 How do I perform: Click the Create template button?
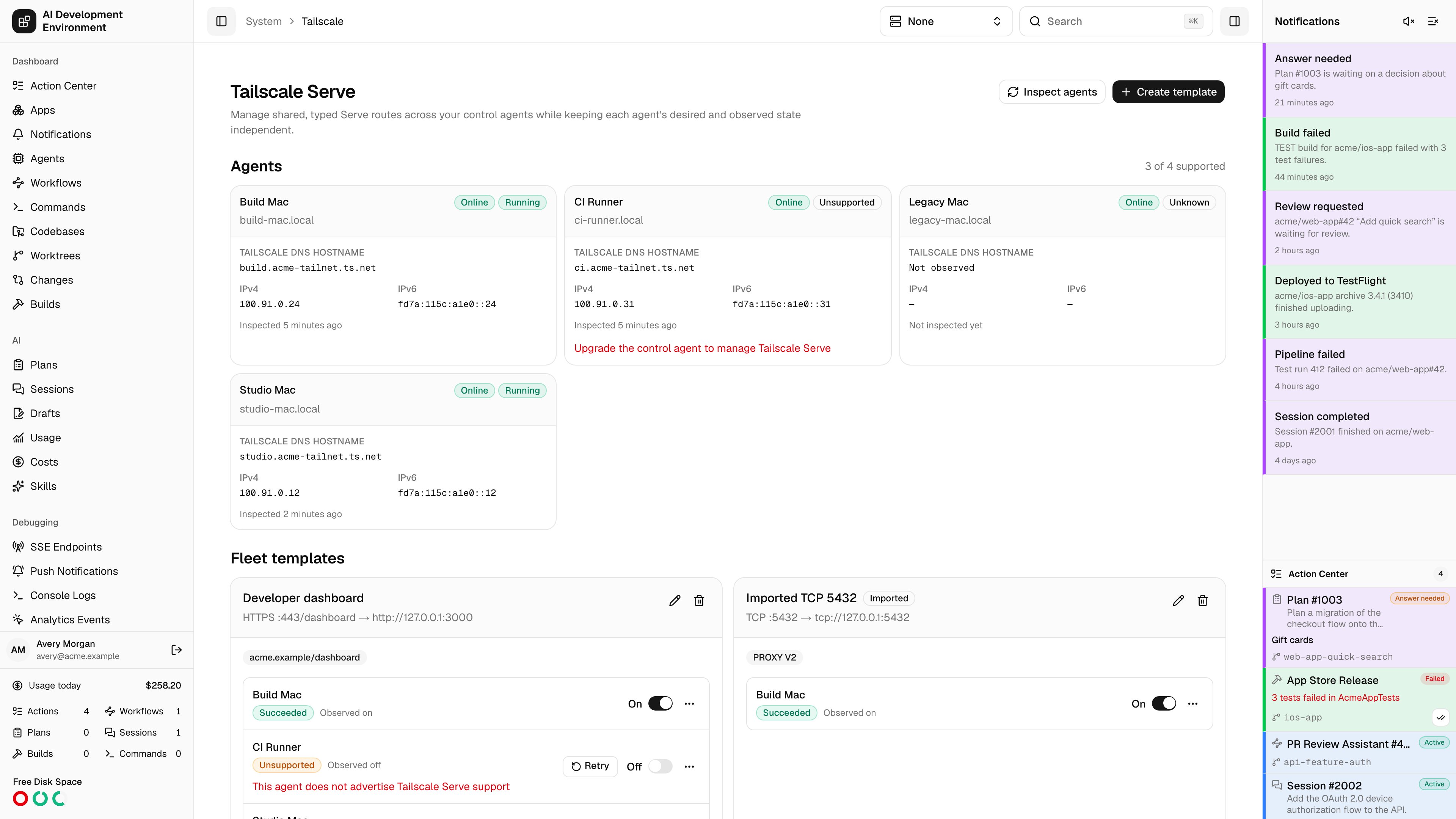tap(1168, 92)
